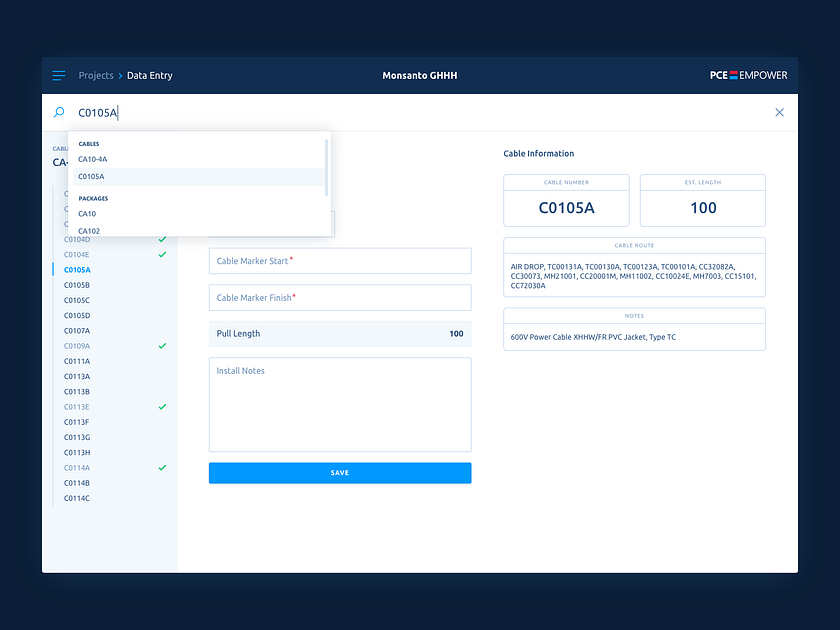The image size is (840, 630).
Task: Click the cable route text starting AIR DROP
Action: pos(634,276)
